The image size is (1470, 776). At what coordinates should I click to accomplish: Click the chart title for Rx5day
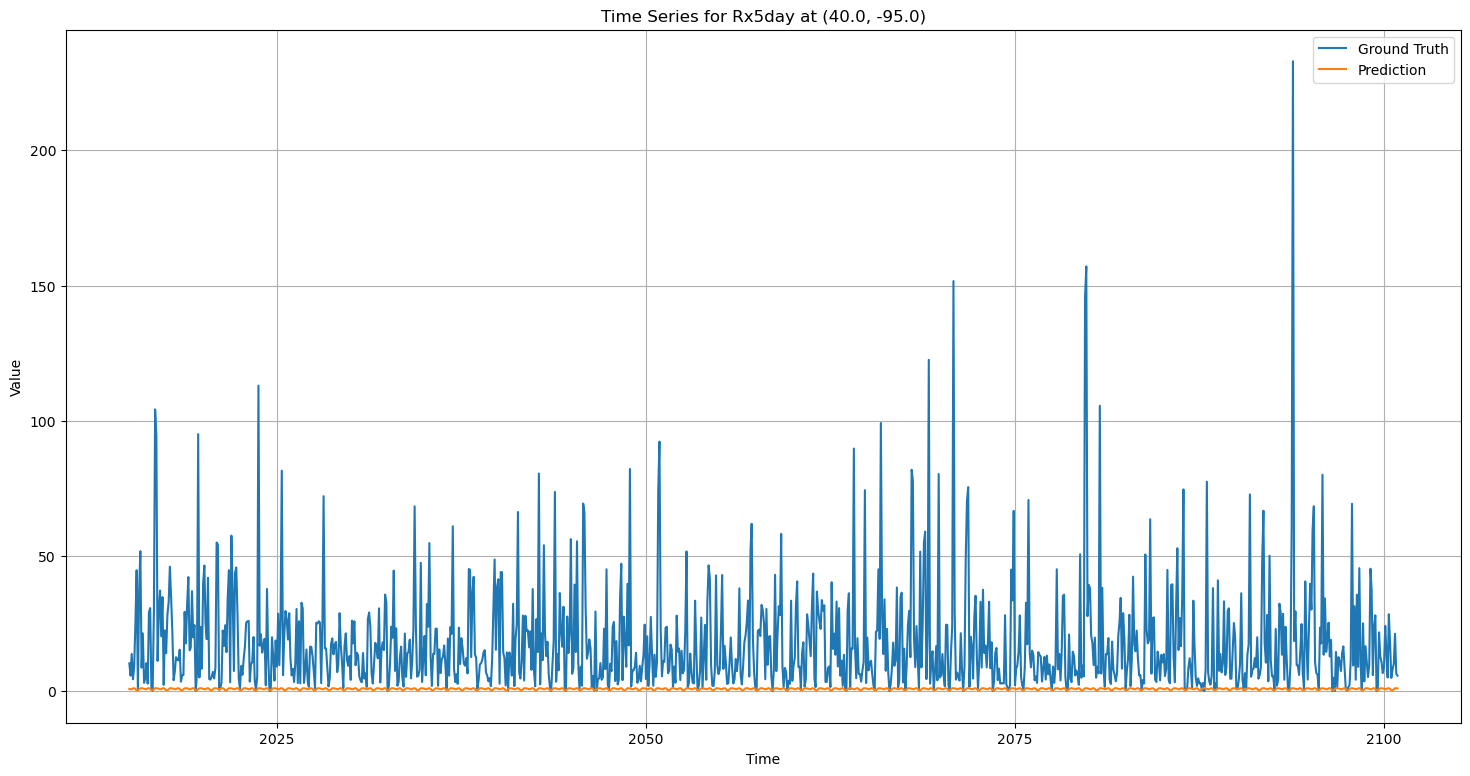[763, 16]
